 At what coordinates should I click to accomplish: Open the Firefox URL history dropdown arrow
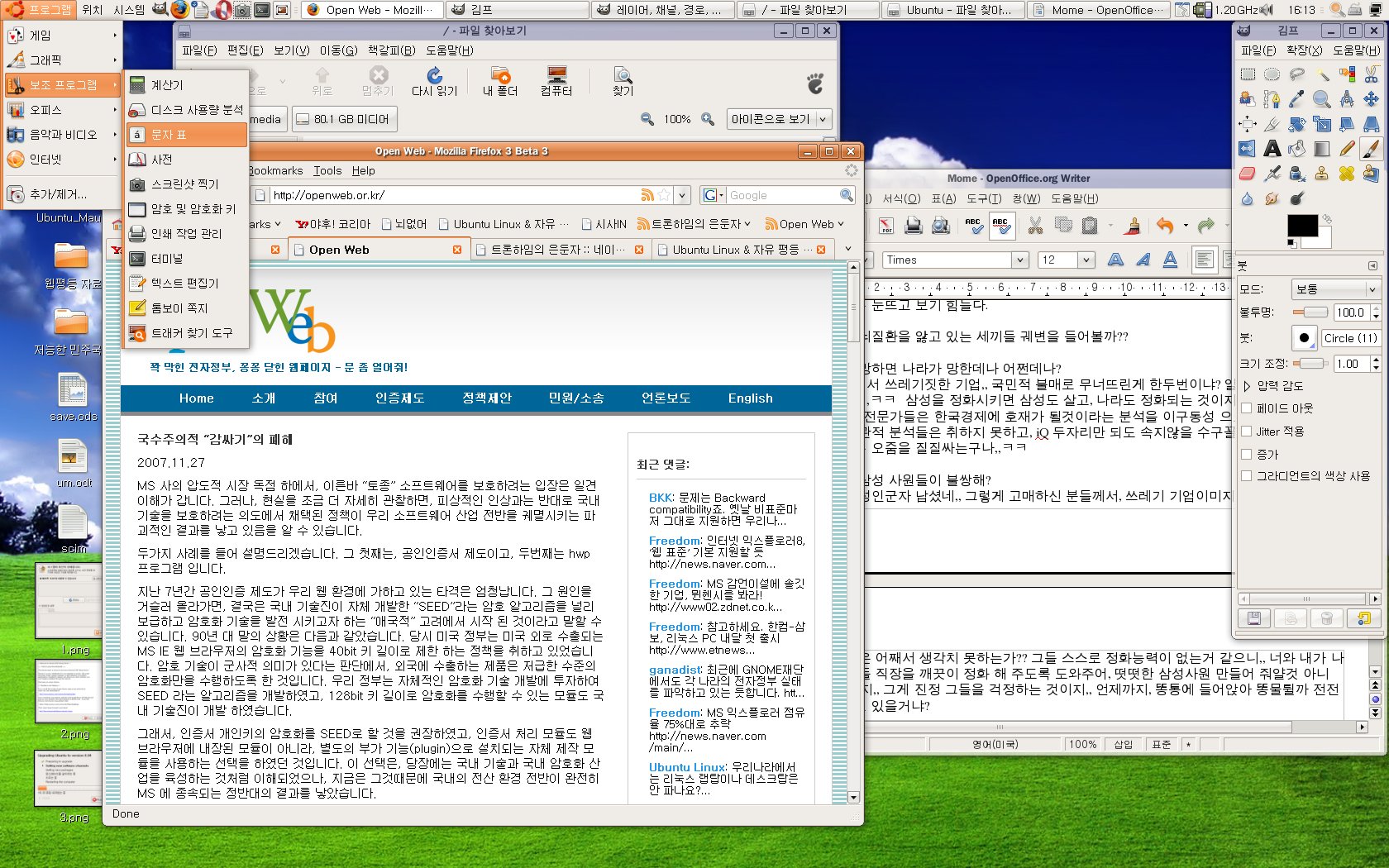pyautogui.click(x=682, y=196)
